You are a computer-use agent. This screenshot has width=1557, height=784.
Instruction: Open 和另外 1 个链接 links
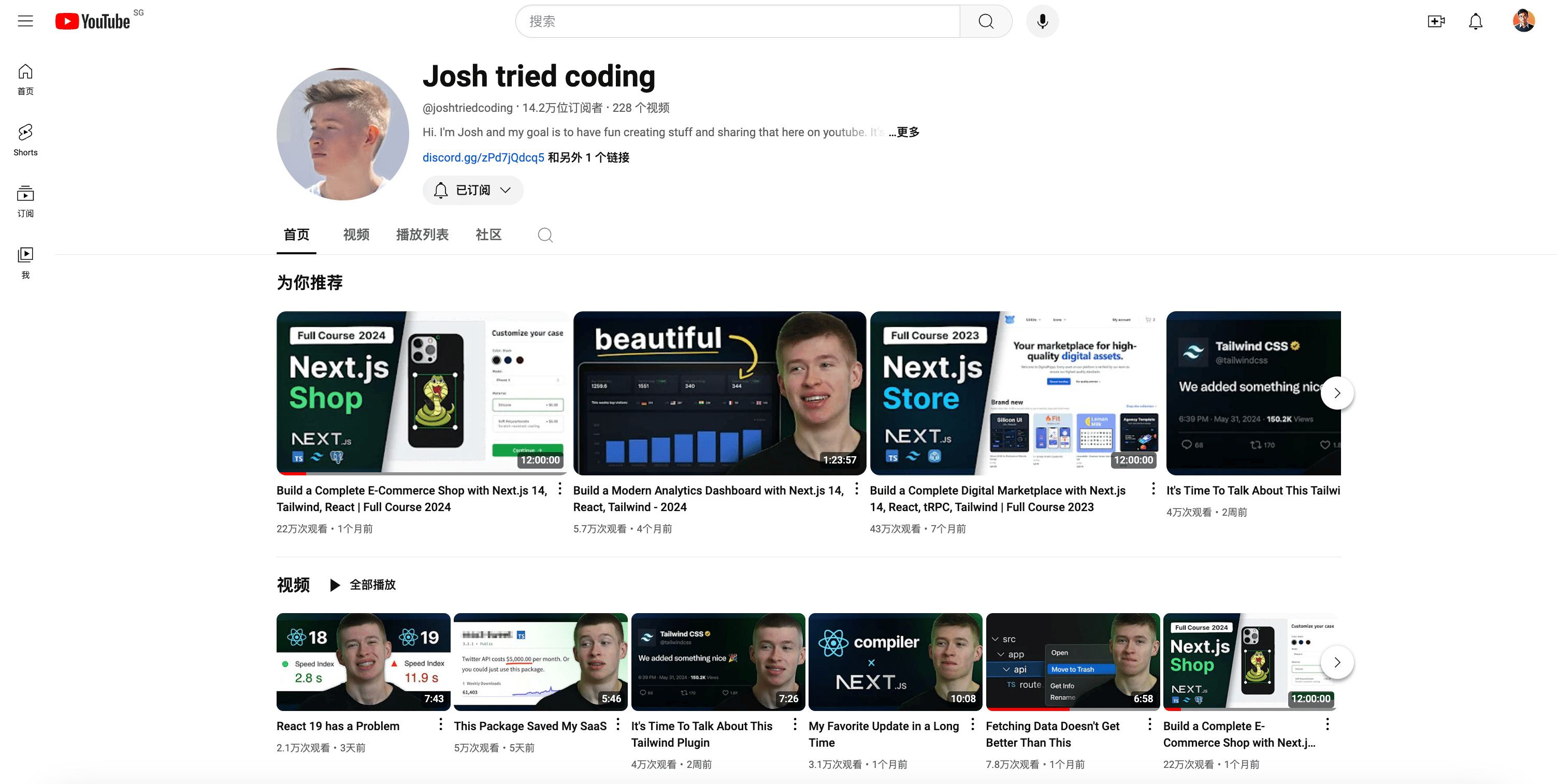(x=589, y=158)
